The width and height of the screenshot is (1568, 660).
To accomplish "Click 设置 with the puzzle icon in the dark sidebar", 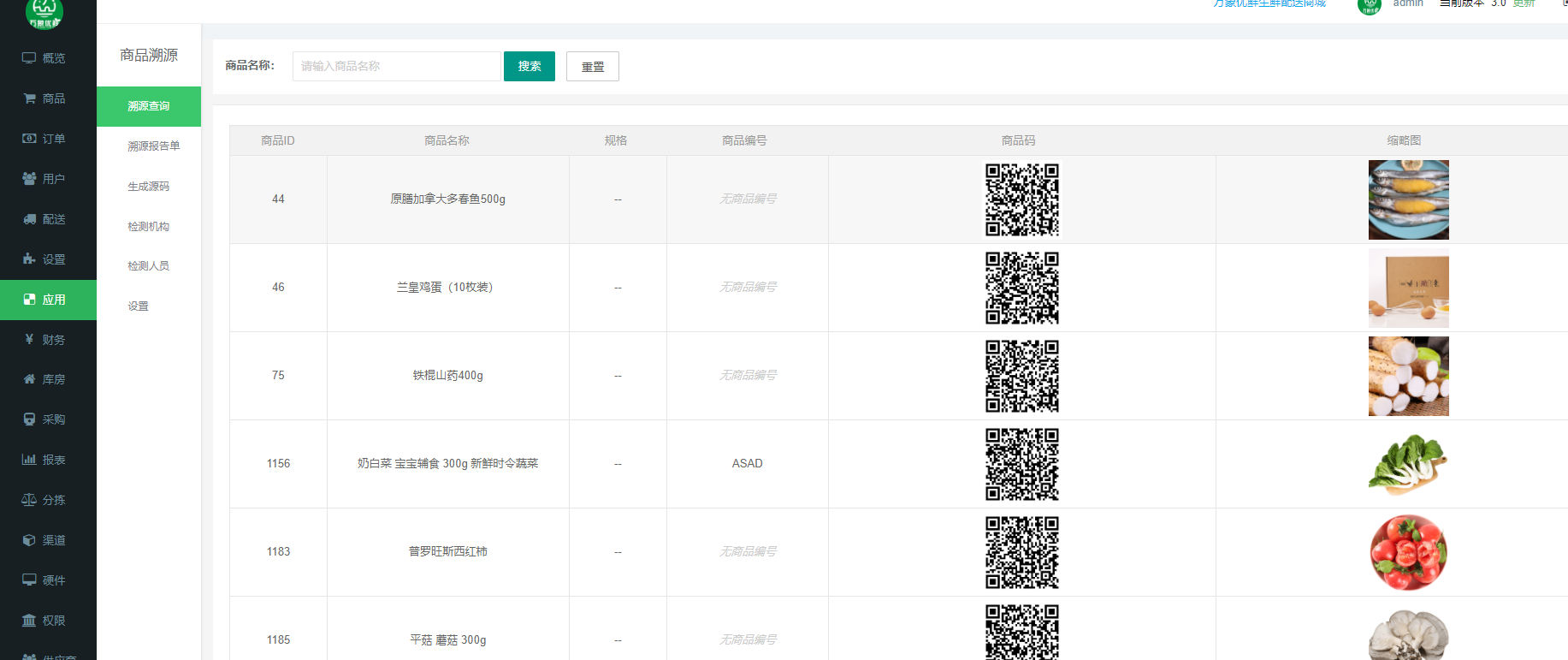I will coord(48,259).
